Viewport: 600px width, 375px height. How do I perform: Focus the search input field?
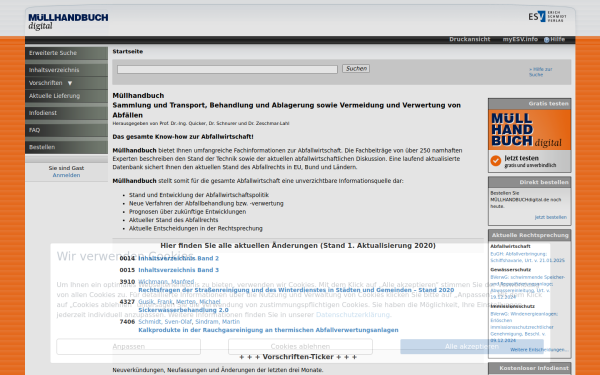227,69
